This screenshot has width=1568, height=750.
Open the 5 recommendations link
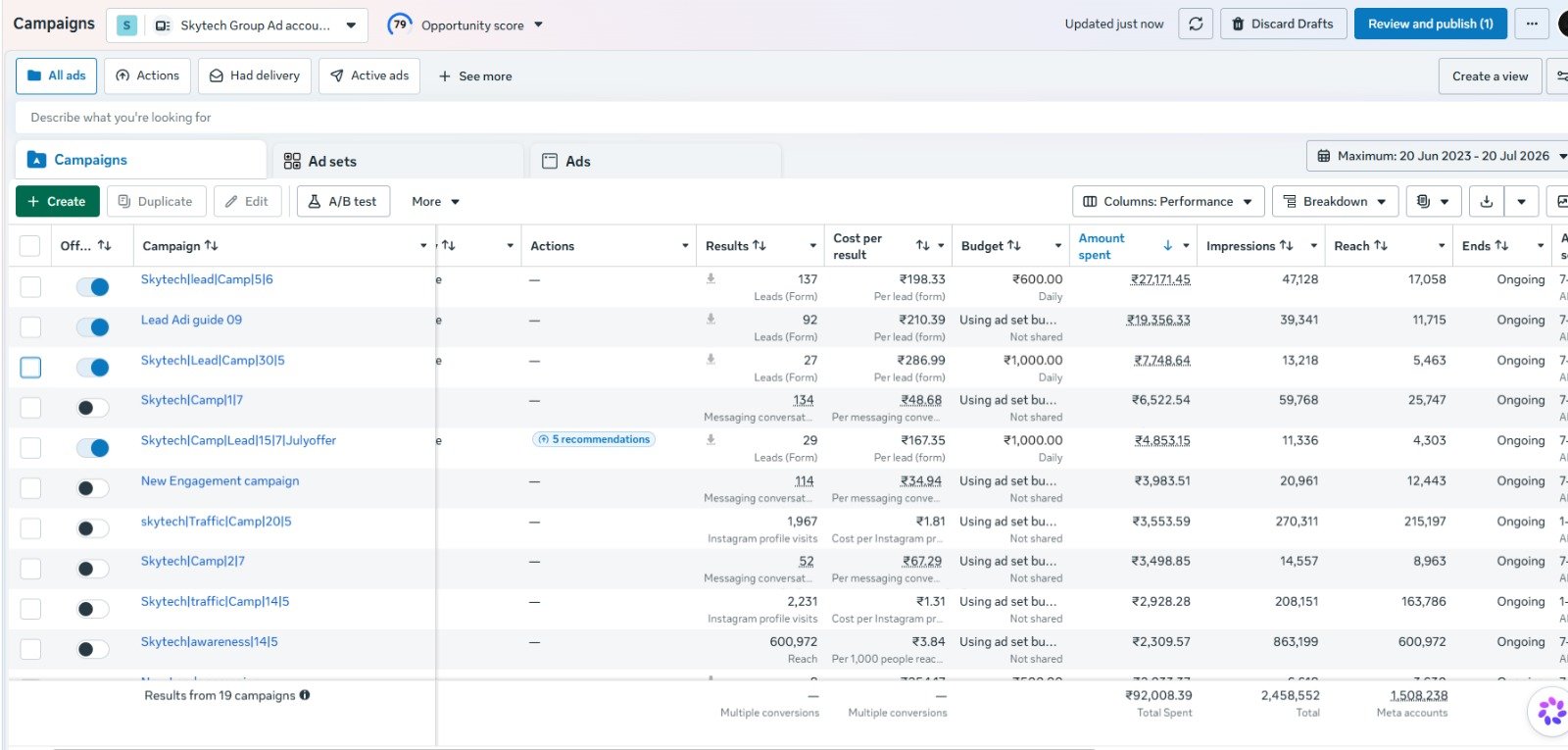point(594,439)
